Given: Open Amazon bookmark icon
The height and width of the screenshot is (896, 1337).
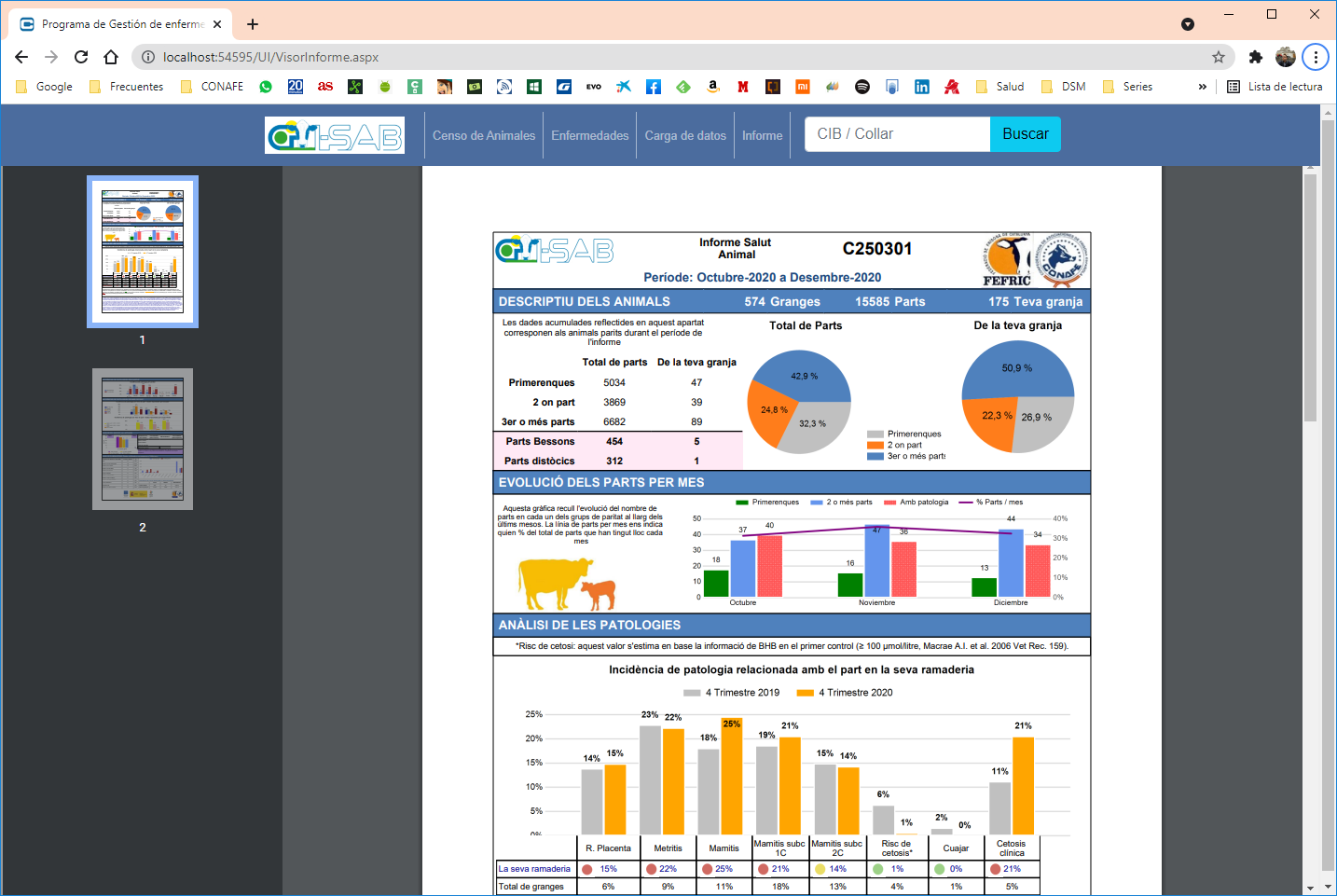Looking at the screenshot, I should point(713,87).
